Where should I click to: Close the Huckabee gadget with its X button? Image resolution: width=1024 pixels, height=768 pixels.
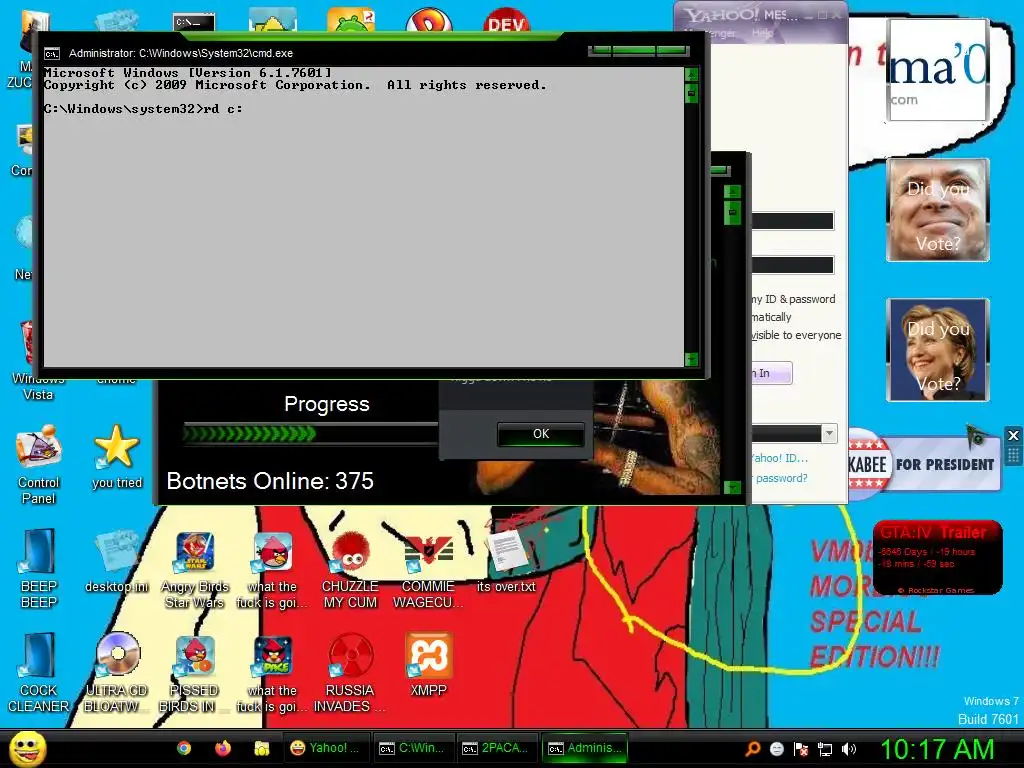tap(1013, 435)
